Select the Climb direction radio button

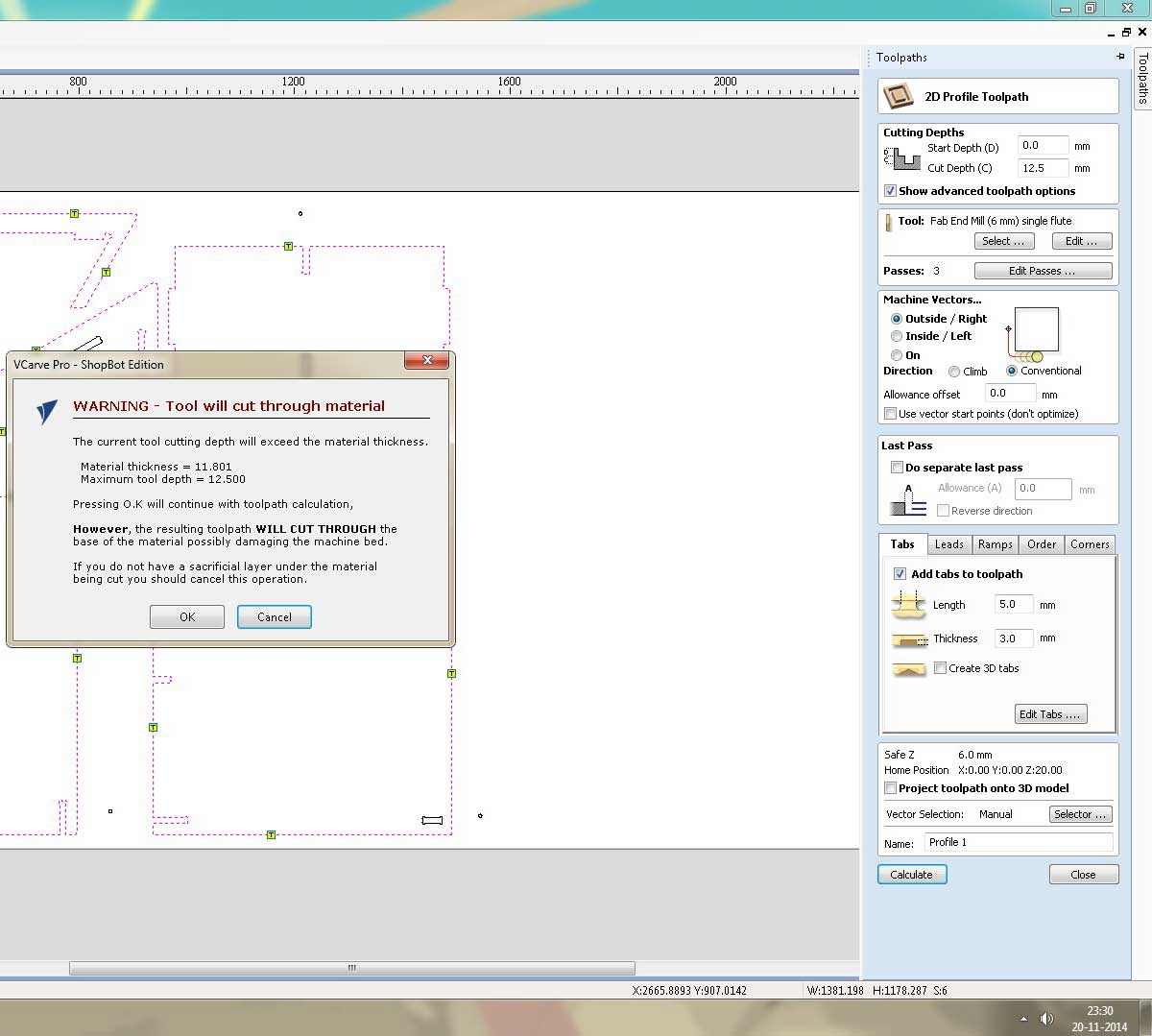[x=954, y=372]
